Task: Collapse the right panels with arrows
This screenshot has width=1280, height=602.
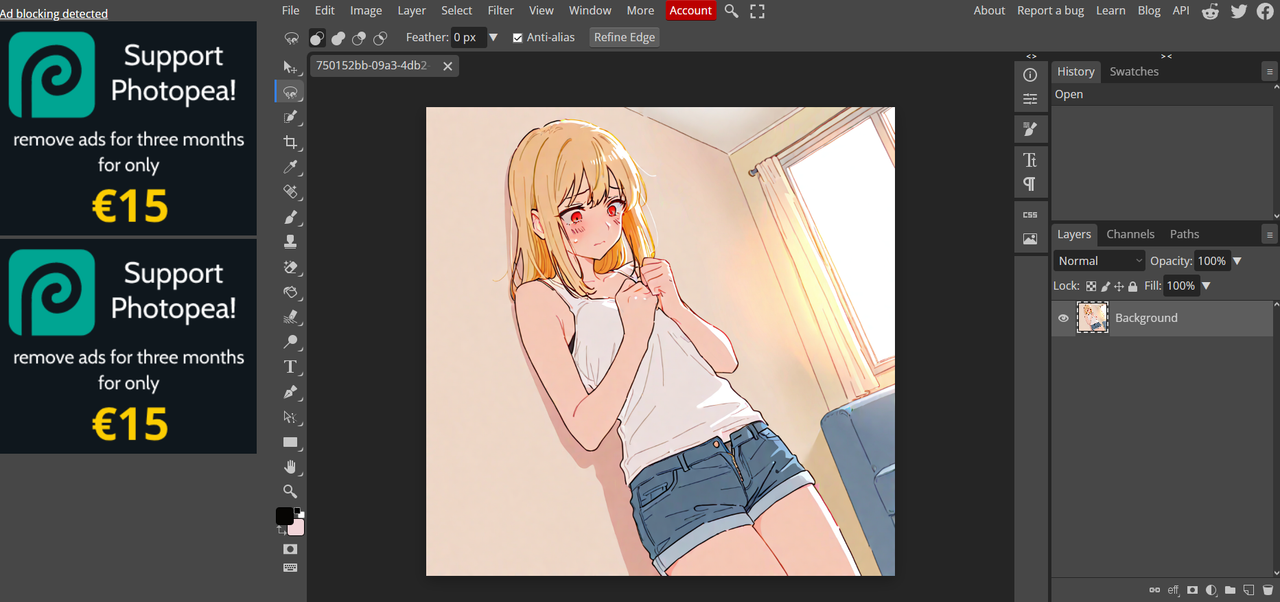Action: [1166, 56]
